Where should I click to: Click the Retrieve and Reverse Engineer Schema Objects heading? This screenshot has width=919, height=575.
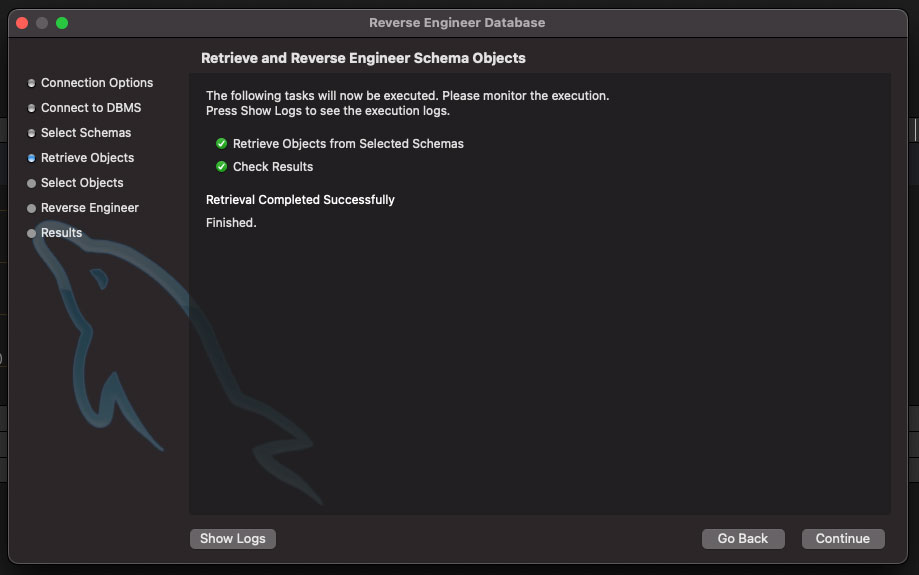(363, 58)
